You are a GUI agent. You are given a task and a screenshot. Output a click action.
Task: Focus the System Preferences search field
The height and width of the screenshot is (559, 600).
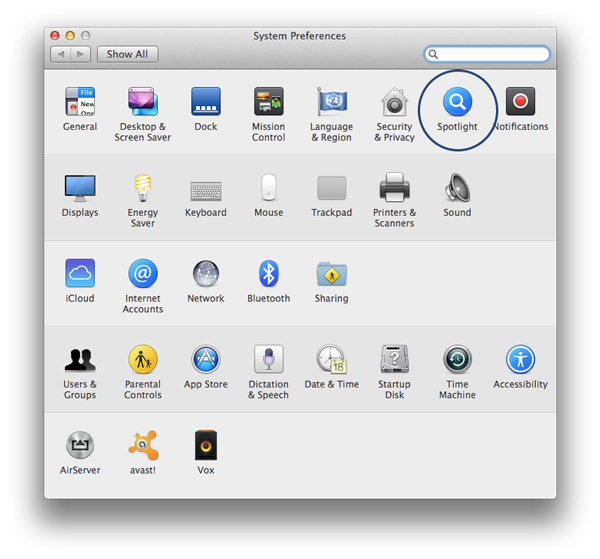(487, 54)
